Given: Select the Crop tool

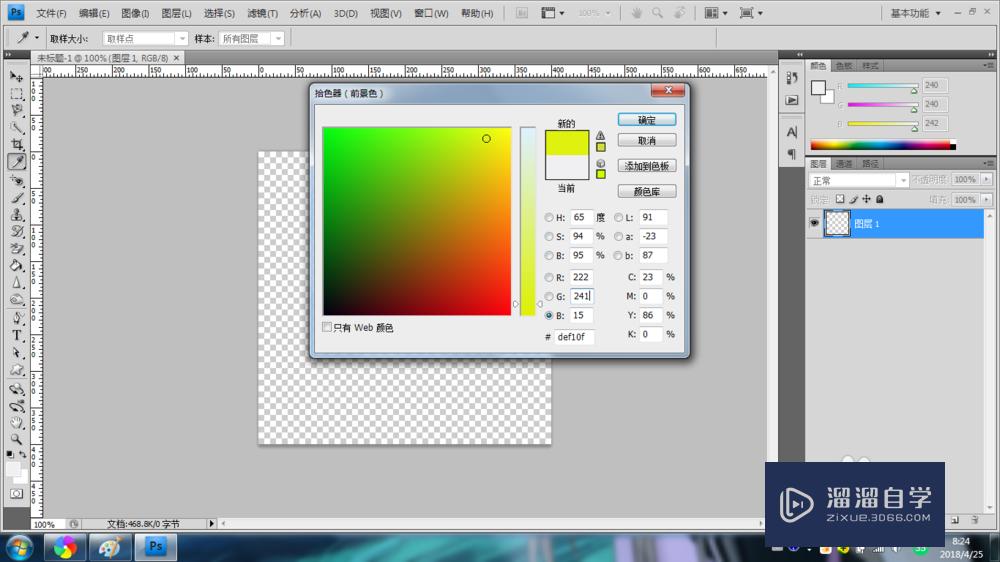Looking at the screenshot, I should (x=17, y=145).
